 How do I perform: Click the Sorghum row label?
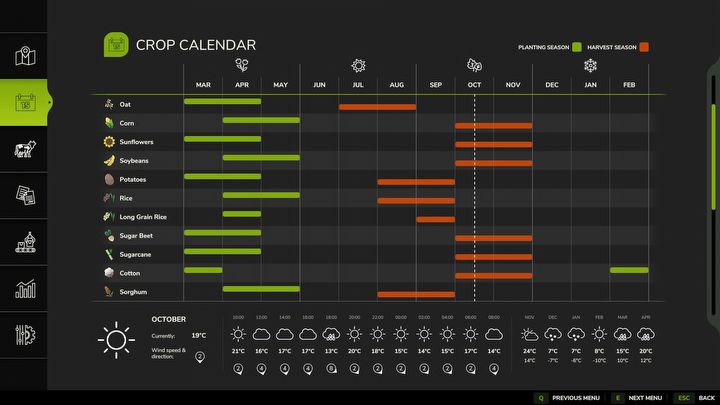pos(133,292)
